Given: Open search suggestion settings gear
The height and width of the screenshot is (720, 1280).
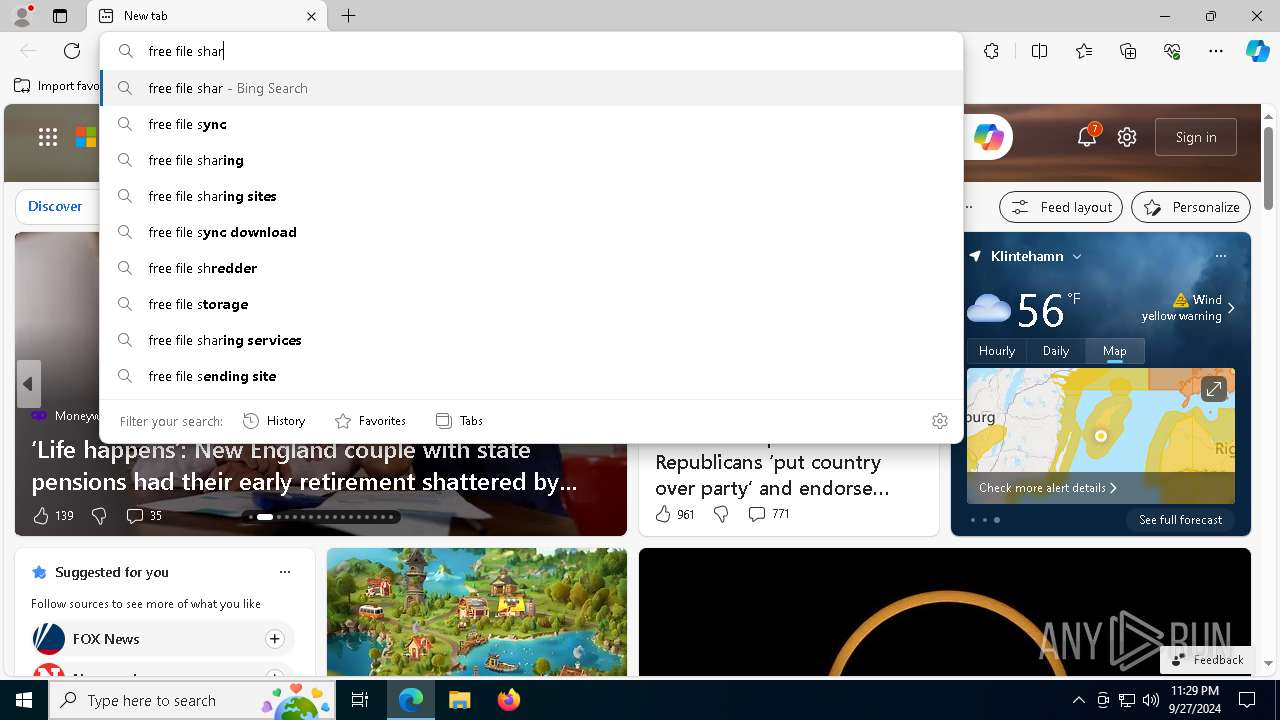Looking at the screenshot, I should point(940,421).
